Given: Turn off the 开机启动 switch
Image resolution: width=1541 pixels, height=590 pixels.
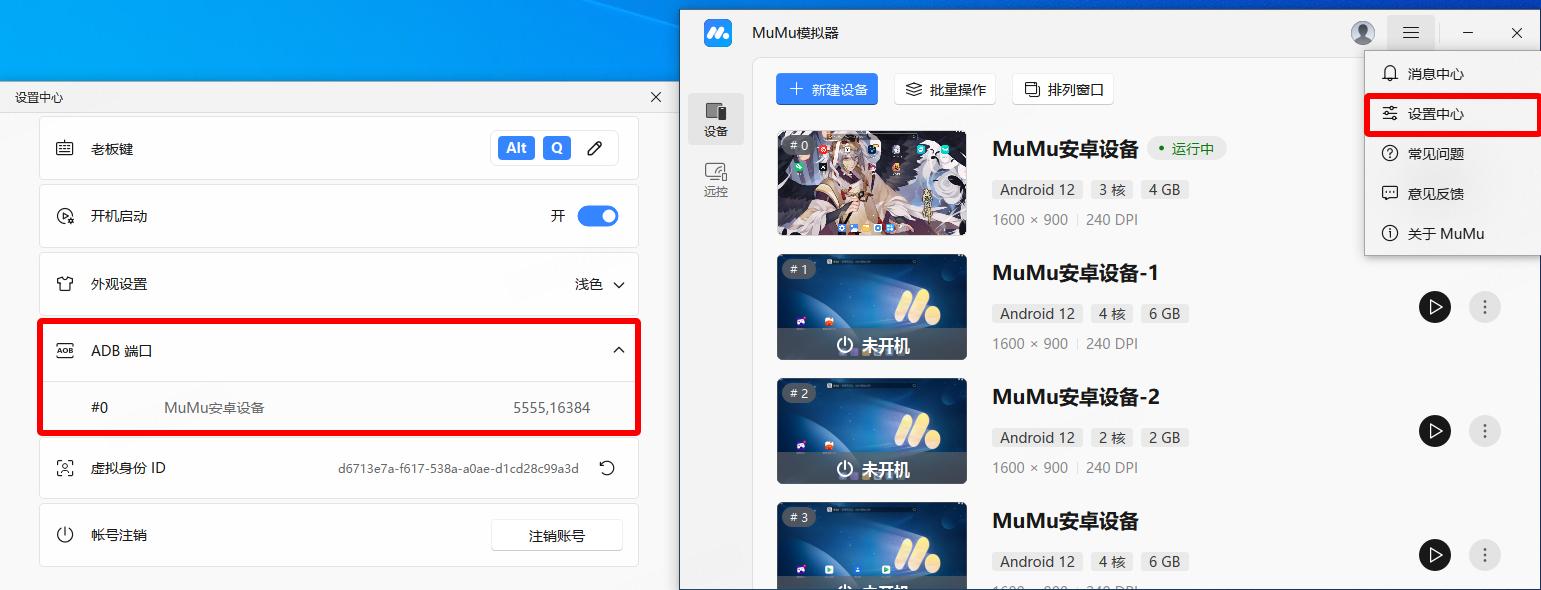Looking at the screenshot, I should click(597, 216).
